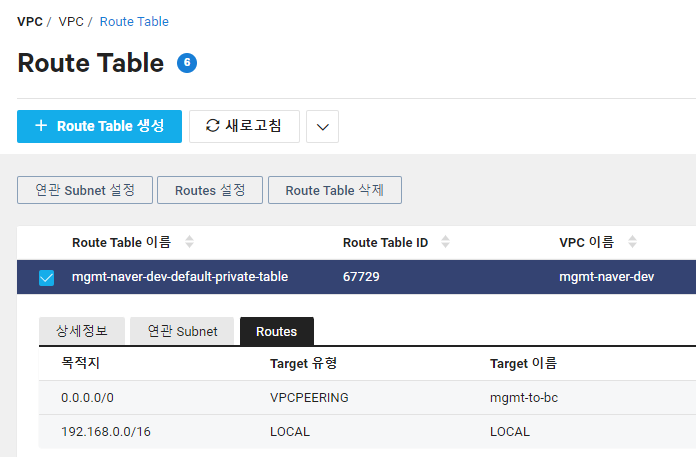Click the 새로고침 refresh button

click(243, 126)
